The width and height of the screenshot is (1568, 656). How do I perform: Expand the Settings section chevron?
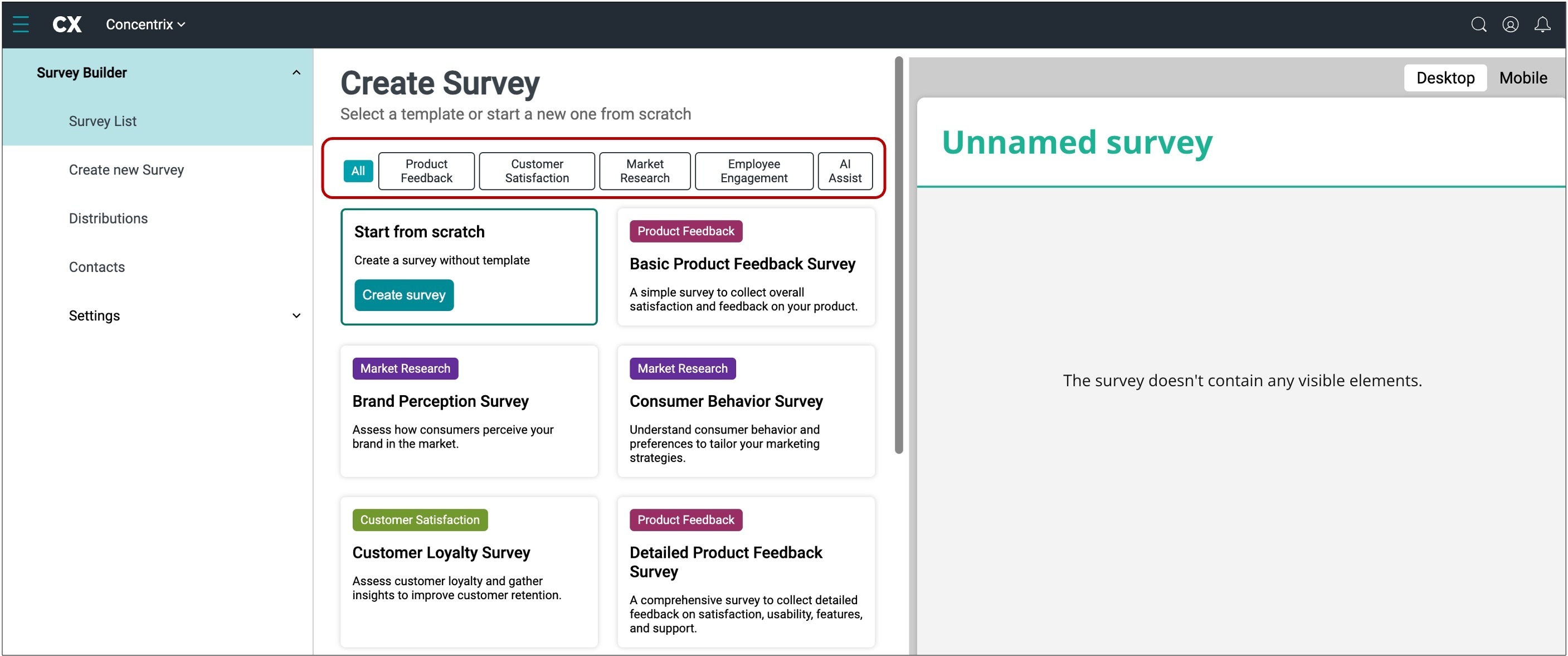[x=296, y=315]
